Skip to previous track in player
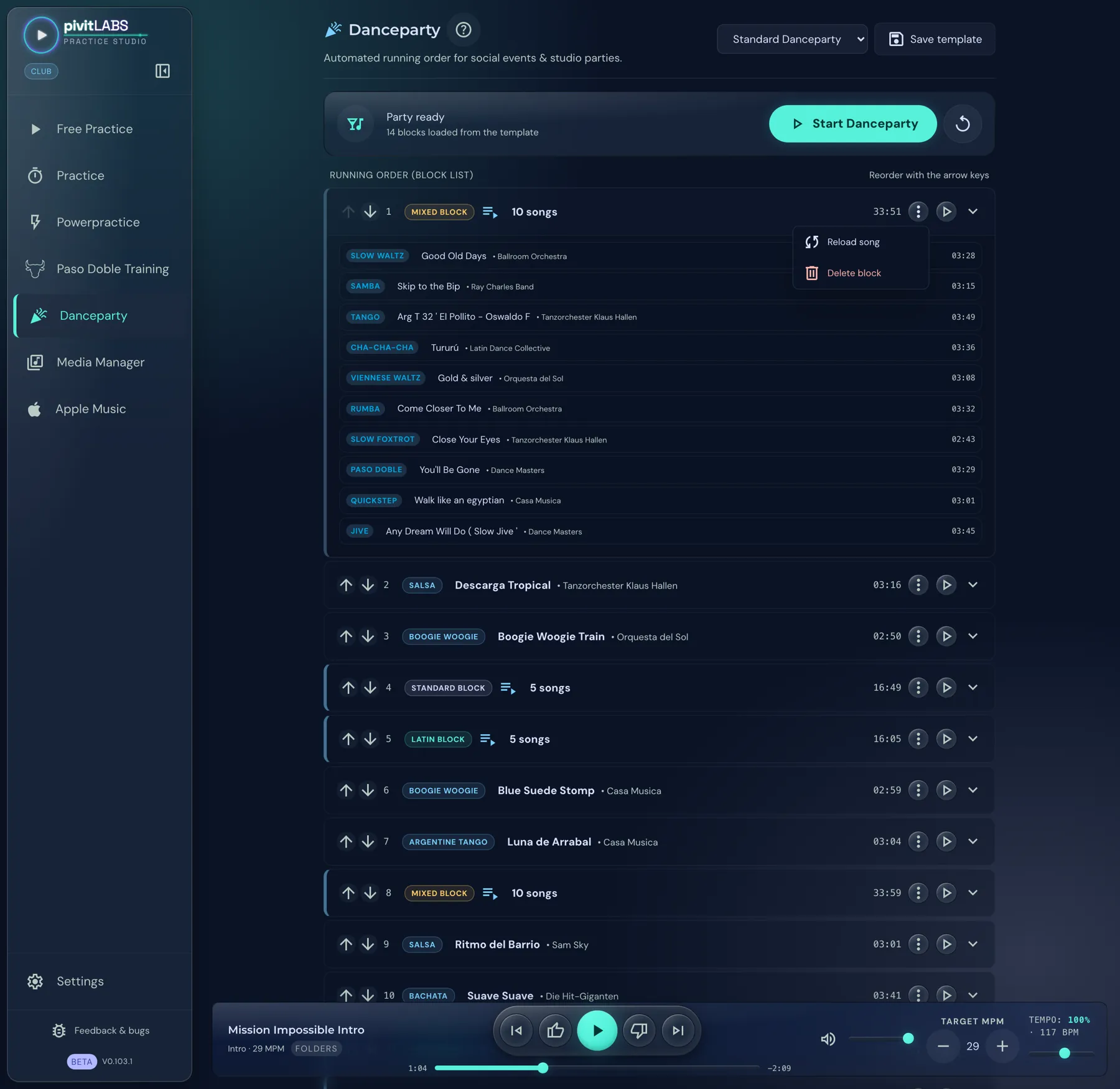The height and width of the screenshot is (1089, 1120). 516,1031
